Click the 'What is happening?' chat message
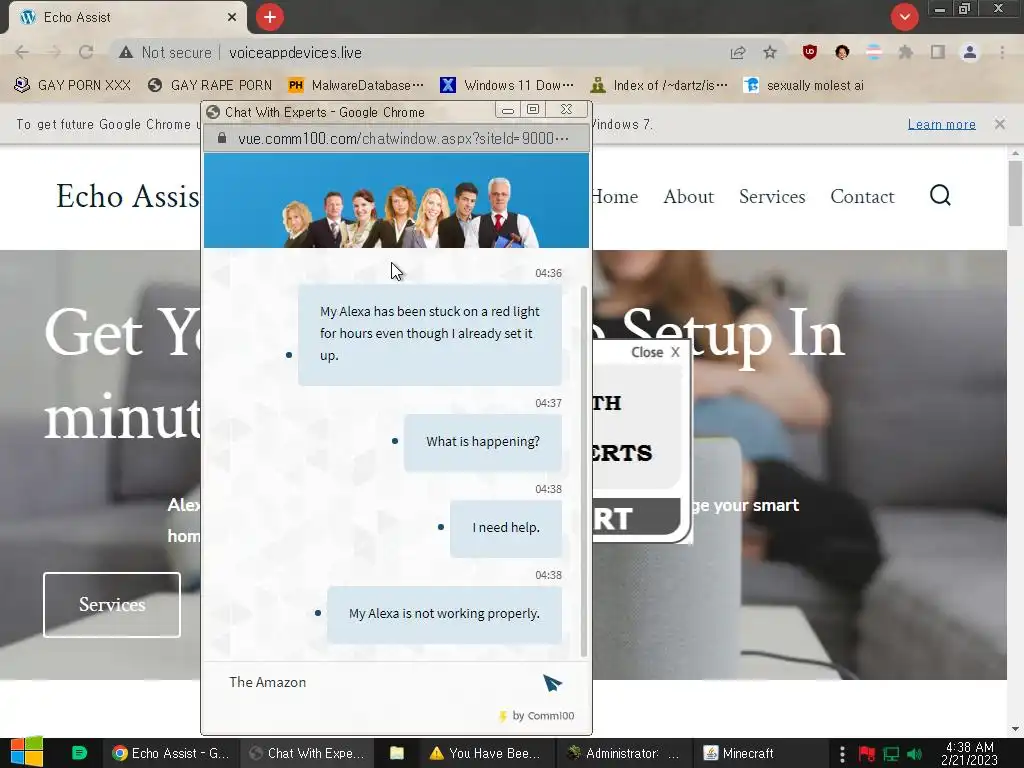The image size is (1024, 768). [483, 441]
